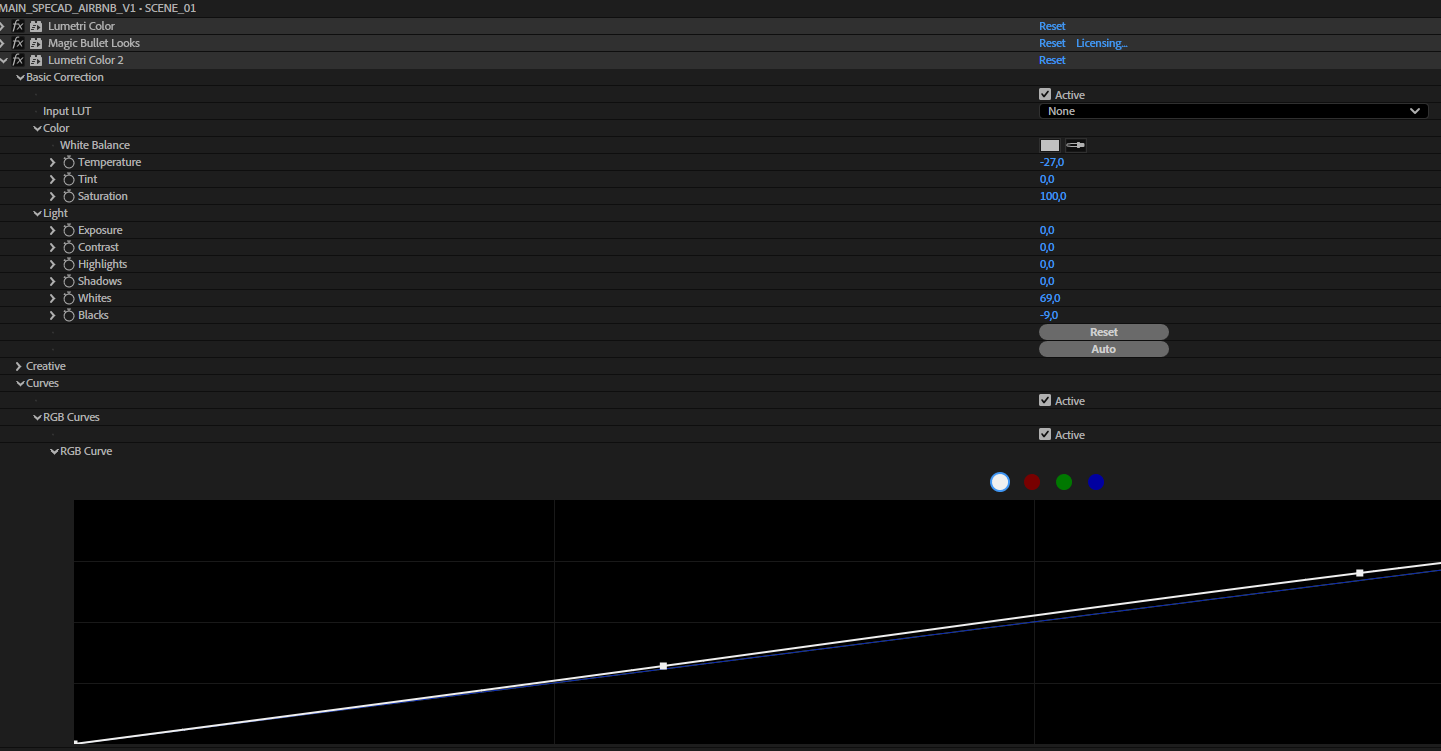Open the White Balance color swatch
This screenshot has width=1441, height=751.
pyautogui.click(x=1049, y=145)
